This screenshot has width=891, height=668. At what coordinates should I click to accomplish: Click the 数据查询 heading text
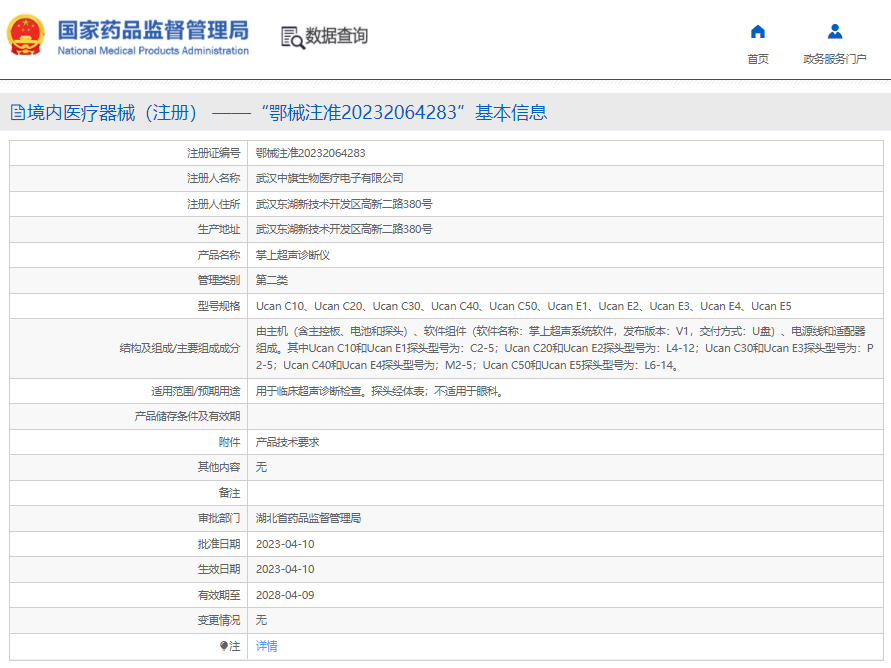(x=336, y=36)
